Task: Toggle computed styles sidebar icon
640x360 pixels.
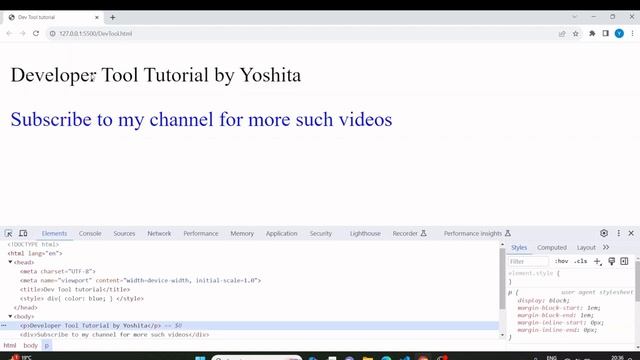Action: [x=624, y=261]
